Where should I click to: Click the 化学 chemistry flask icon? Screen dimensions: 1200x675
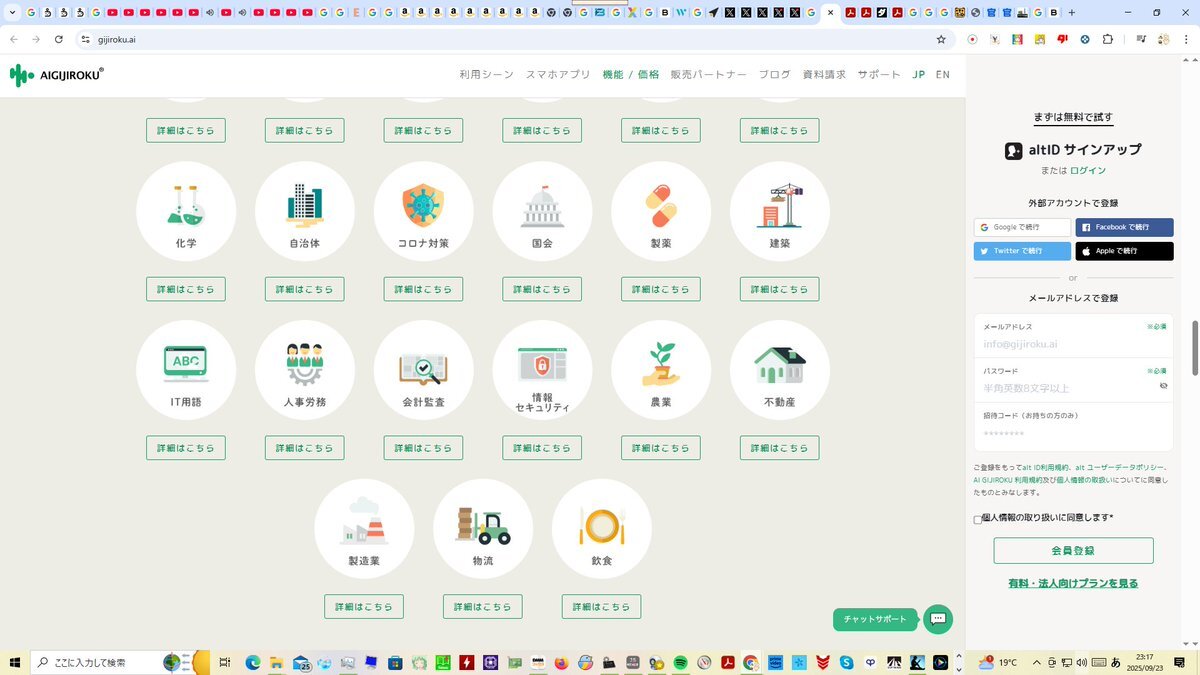coord(186,204)
